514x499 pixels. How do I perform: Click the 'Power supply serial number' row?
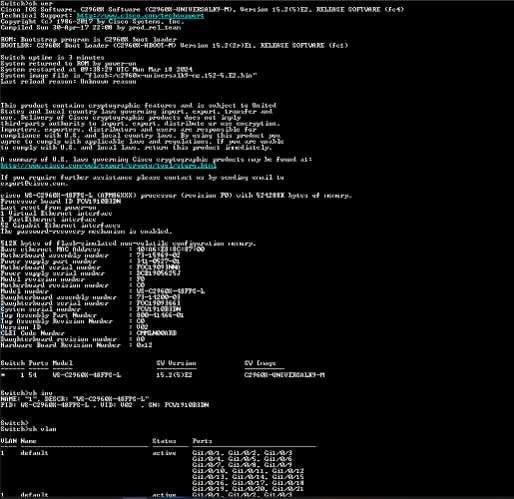91,273
